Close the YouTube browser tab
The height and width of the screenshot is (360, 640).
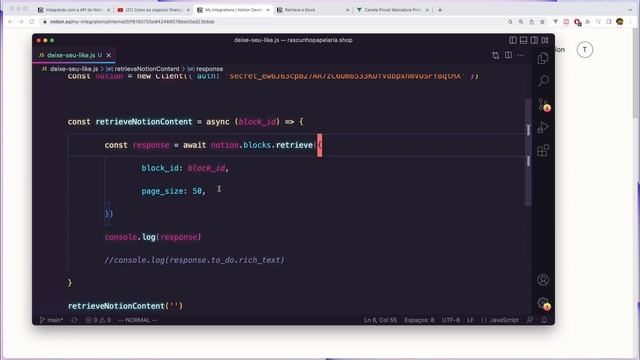(188, 10)
